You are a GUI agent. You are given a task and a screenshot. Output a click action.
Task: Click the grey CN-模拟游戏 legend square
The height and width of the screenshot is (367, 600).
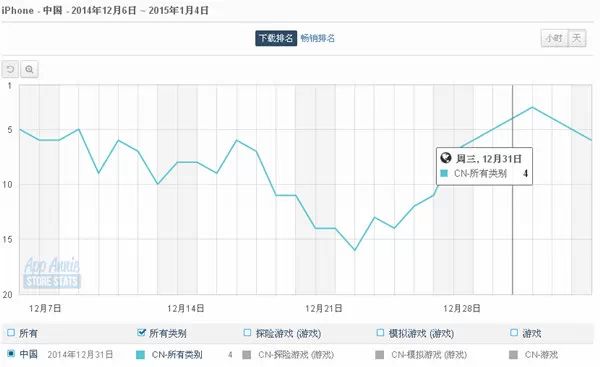pos(379,355)
